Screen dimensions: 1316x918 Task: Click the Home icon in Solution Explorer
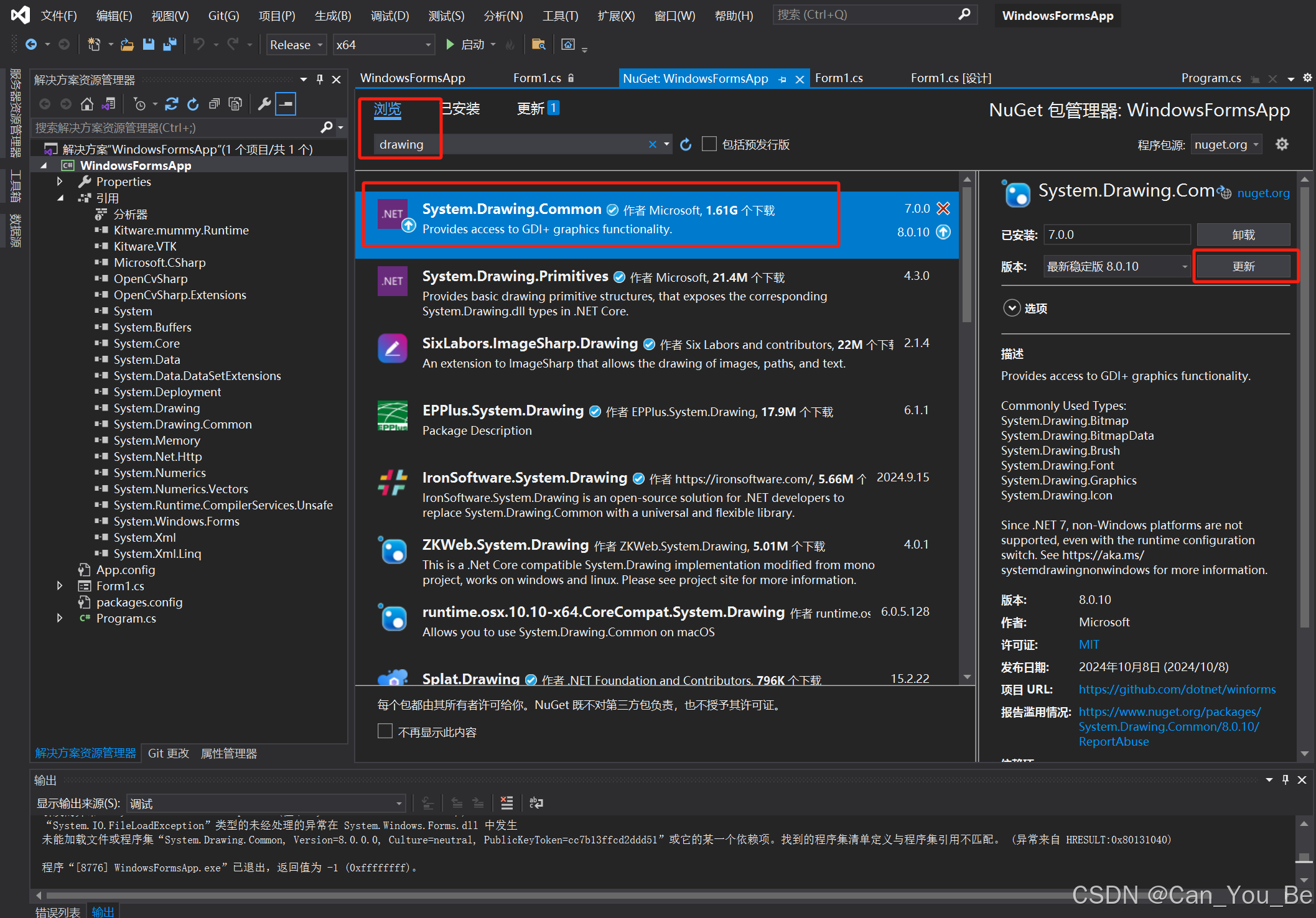point(87,104)
